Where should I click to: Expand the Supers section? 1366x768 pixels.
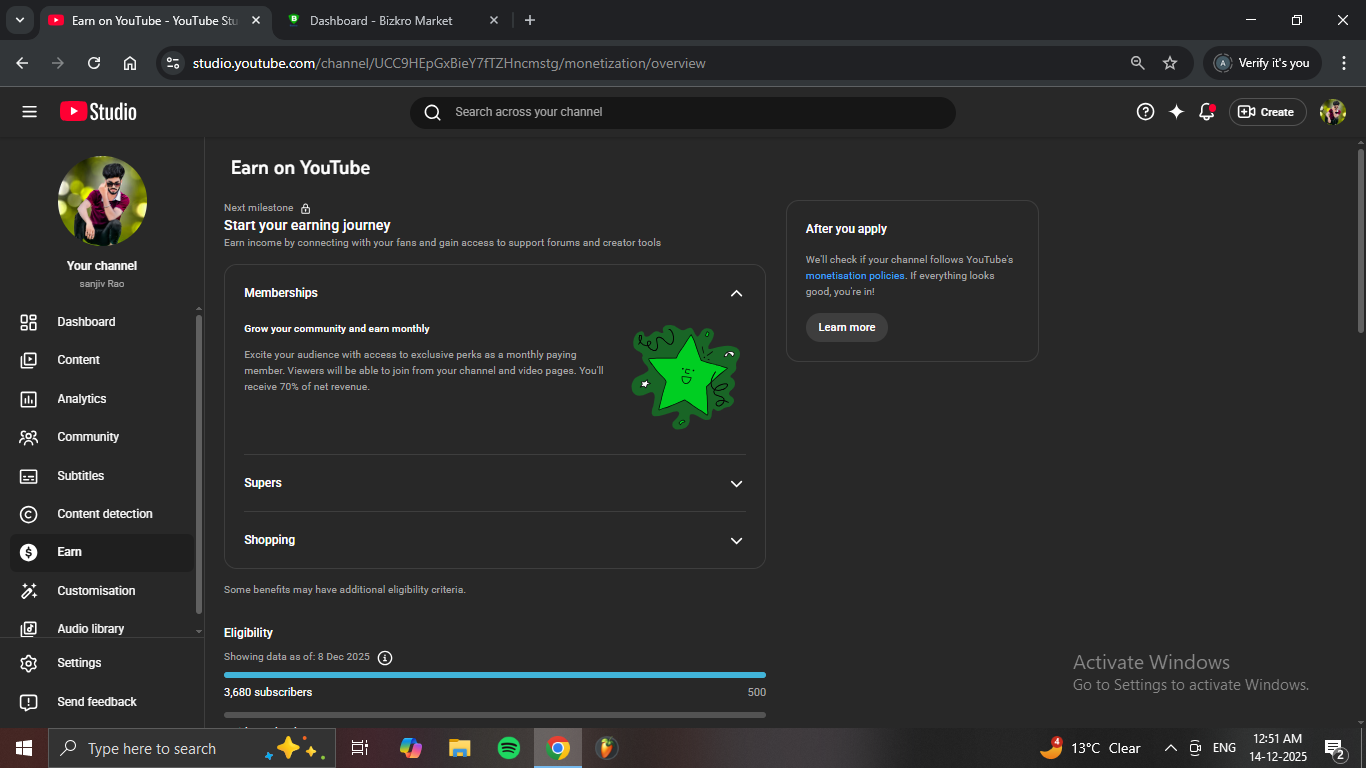[x=736, y=483]
